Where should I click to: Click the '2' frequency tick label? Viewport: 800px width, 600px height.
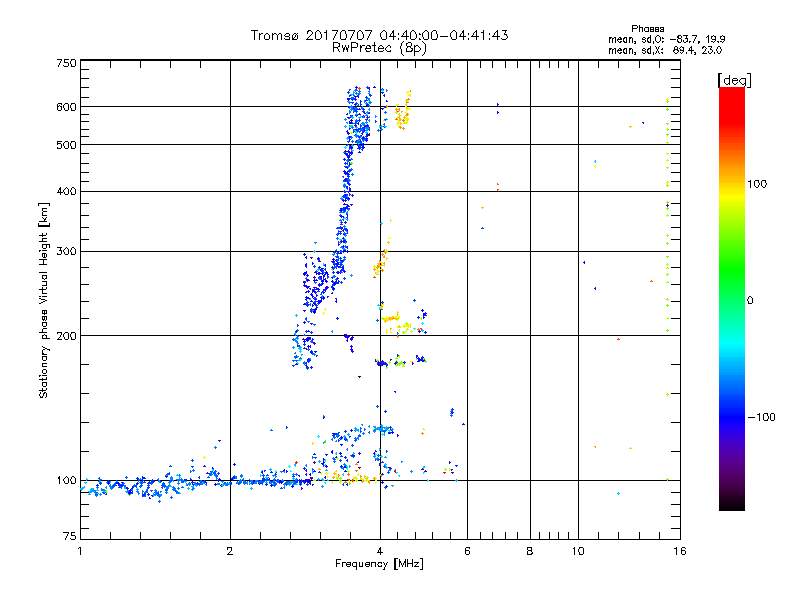230,551
